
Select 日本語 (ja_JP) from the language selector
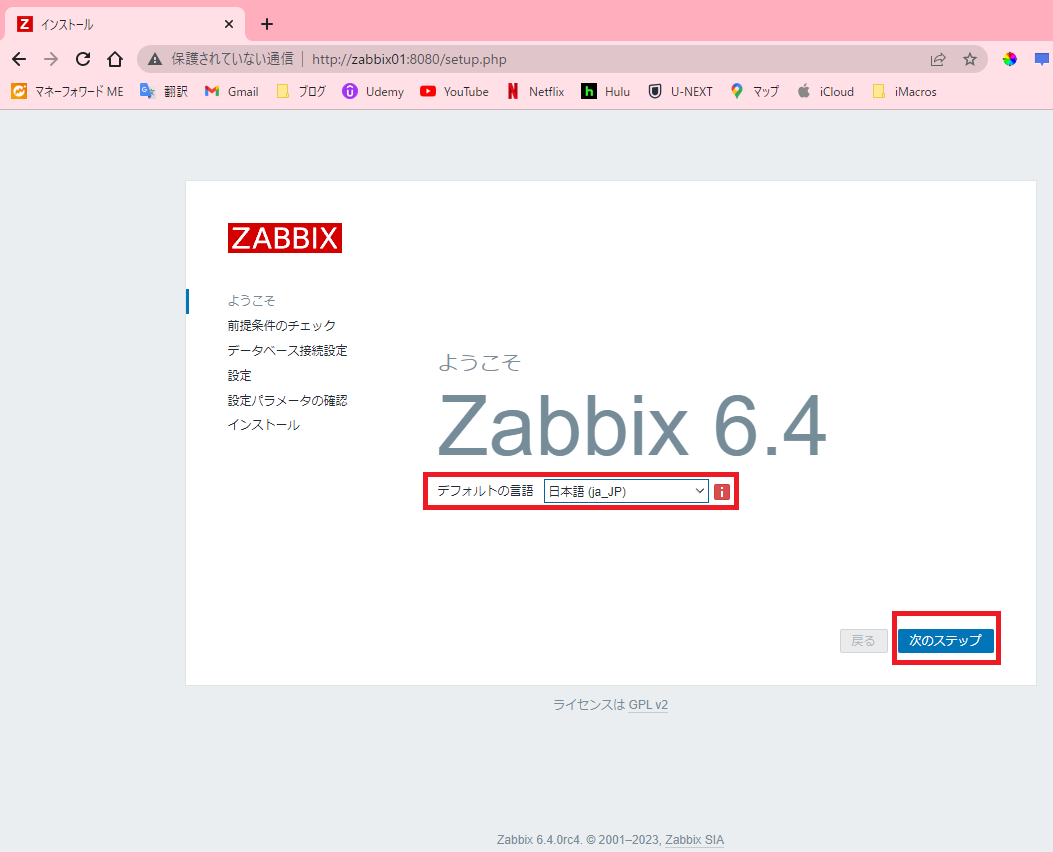point(625,490)
